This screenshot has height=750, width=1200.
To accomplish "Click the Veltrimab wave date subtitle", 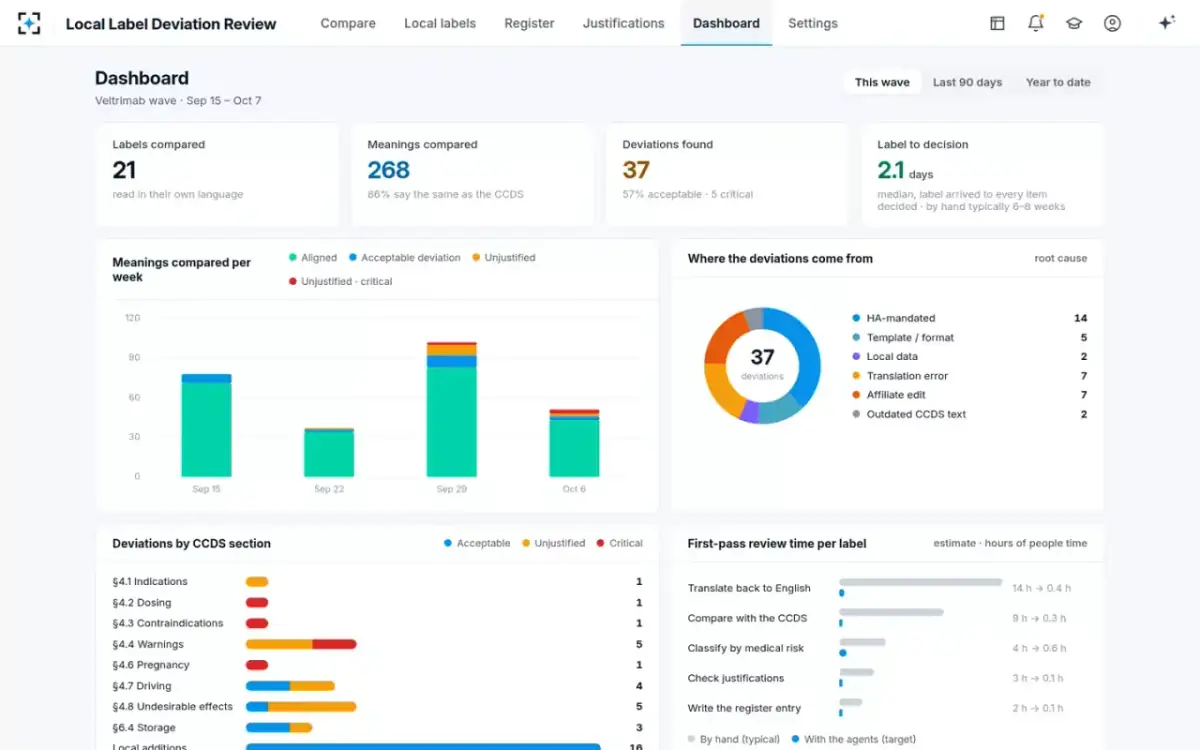I will [x=178, y=100].
